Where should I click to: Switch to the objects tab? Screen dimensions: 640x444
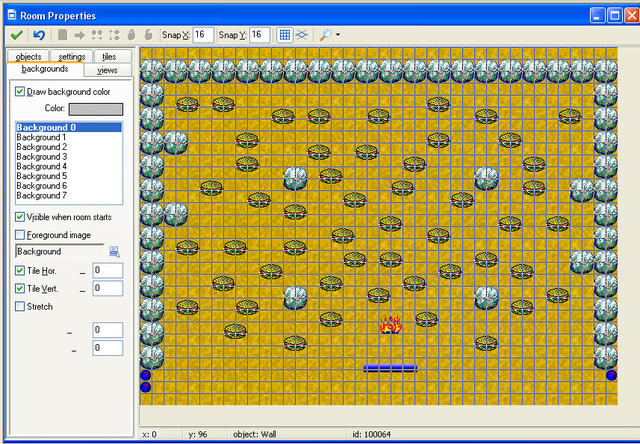(28, 56)
